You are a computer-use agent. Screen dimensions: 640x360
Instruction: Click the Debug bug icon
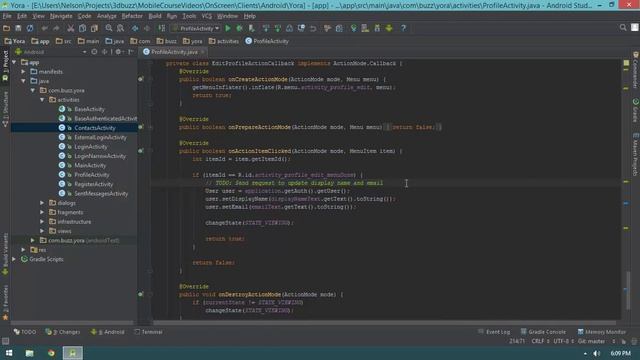[240, 28]
